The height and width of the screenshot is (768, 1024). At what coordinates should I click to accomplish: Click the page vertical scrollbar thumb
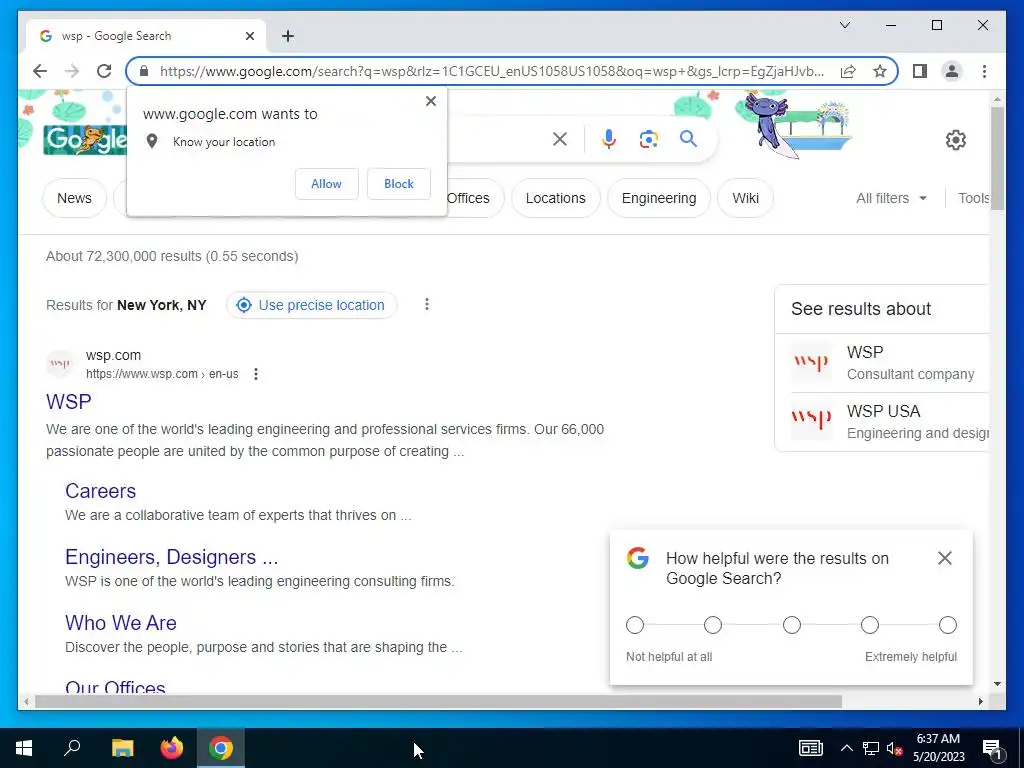coord(997,158)
